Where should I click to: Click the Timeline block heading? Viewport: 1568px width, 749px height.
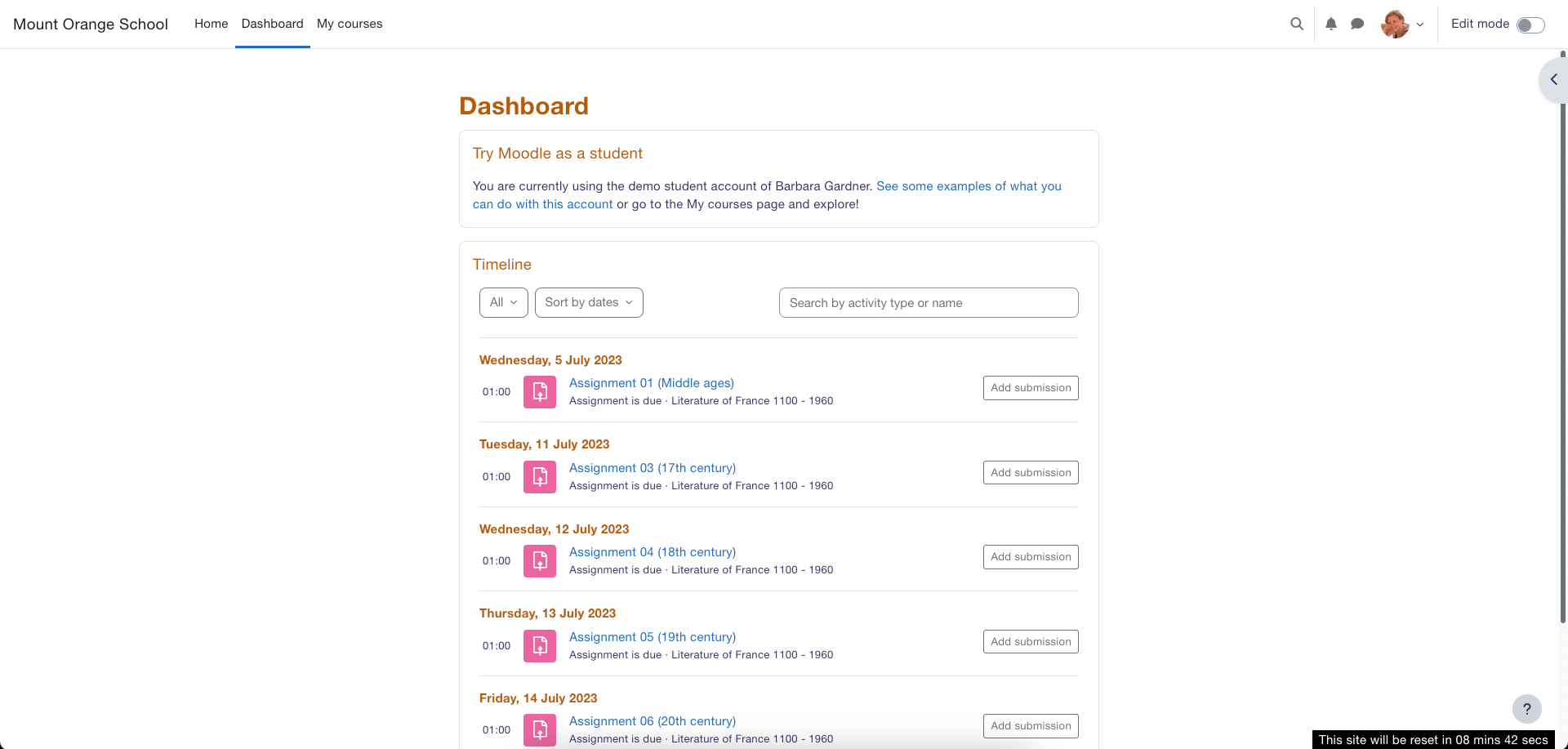(502, 265)
